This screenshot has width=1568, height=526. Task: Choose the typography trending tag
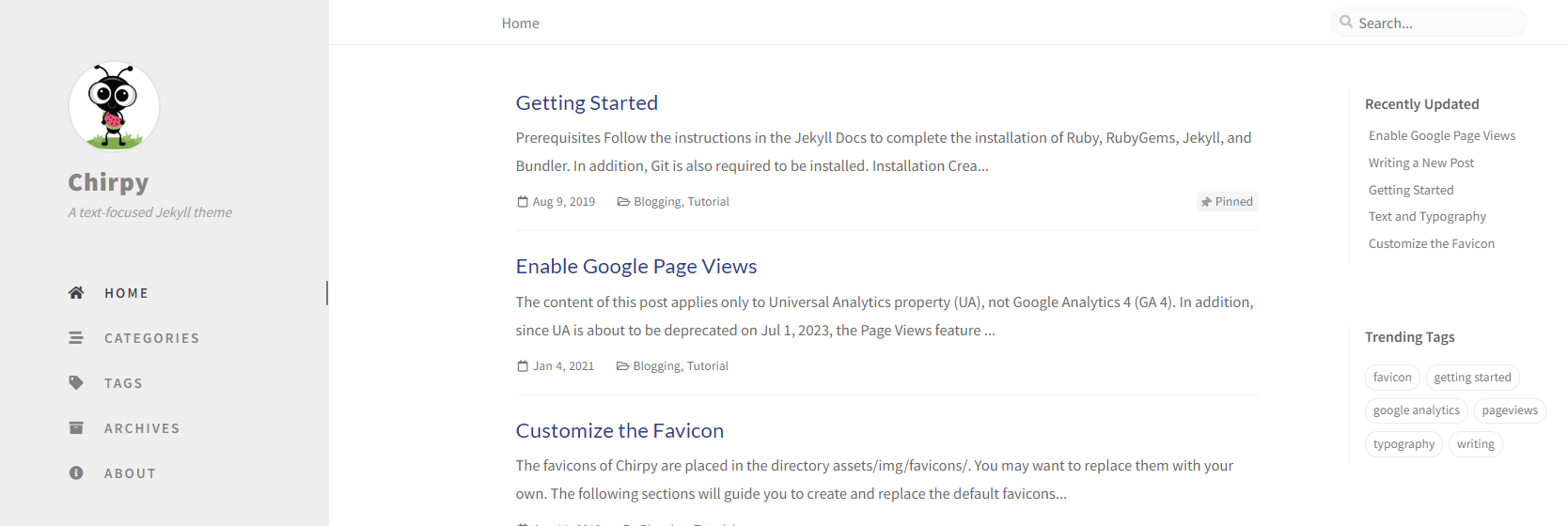[x=1403, y=444]
